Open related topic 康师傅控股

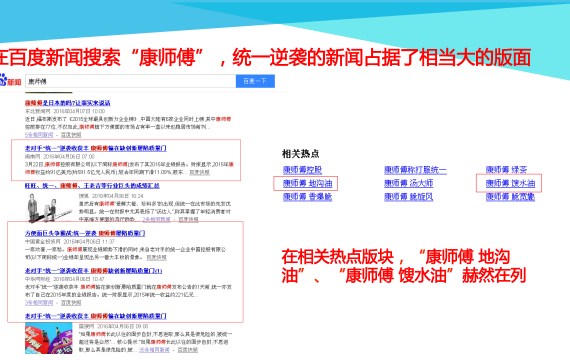(302, 170)
